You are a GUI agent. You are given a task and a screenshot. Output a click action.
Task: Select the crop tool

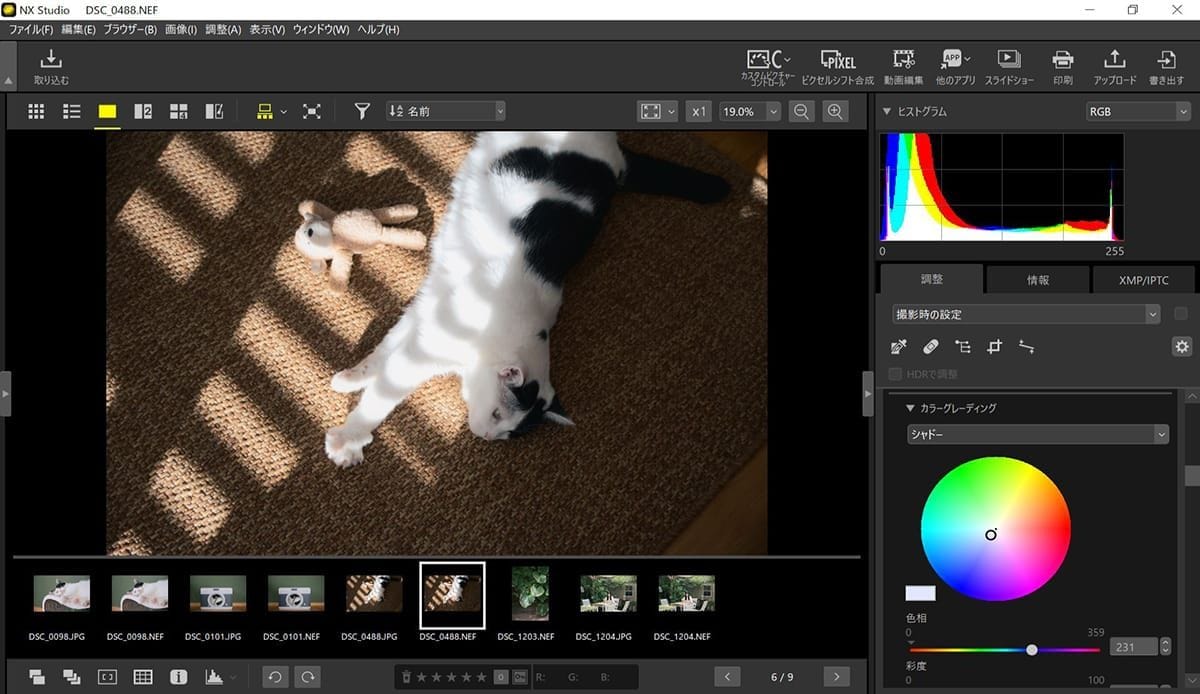(994, 347)
